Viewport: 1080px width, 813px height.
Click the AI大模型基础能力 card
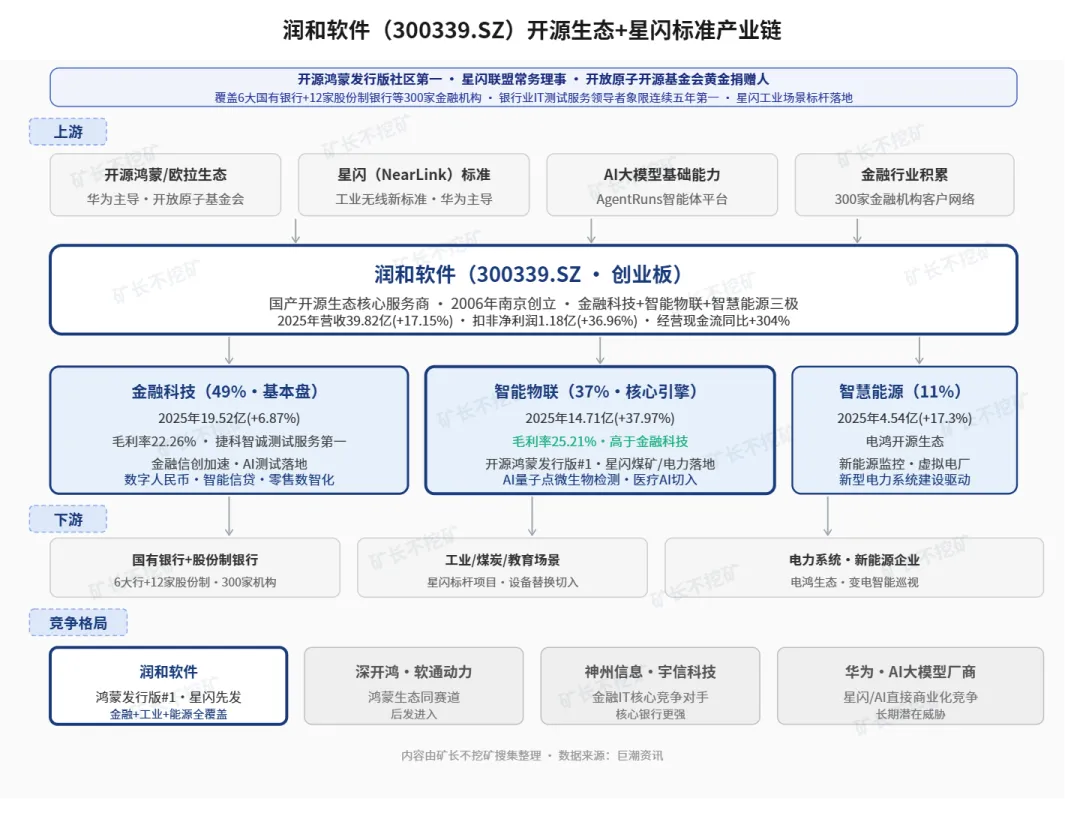coord(662,185)
